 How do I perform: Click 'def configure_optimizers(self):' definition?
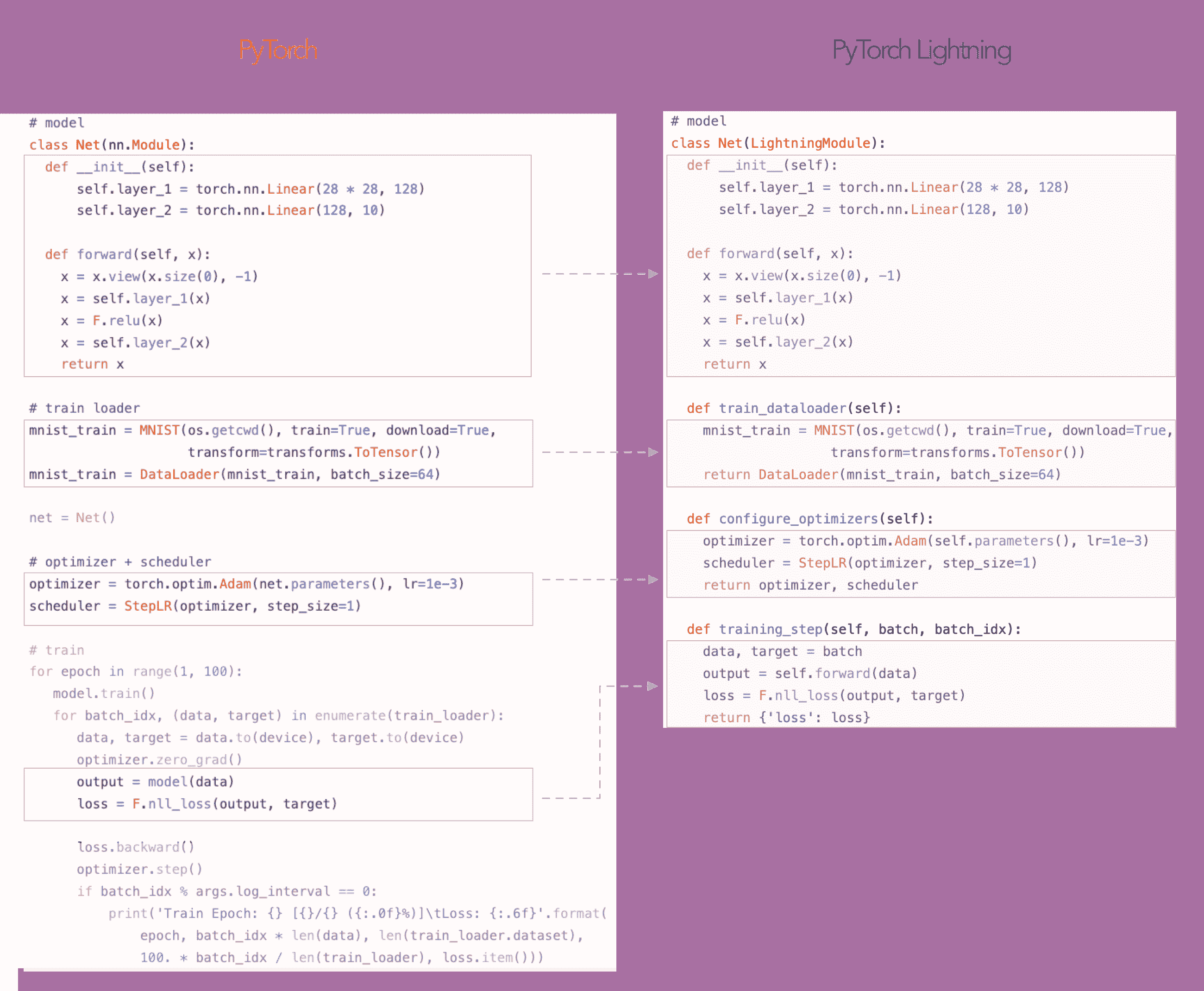click(810, 518)
